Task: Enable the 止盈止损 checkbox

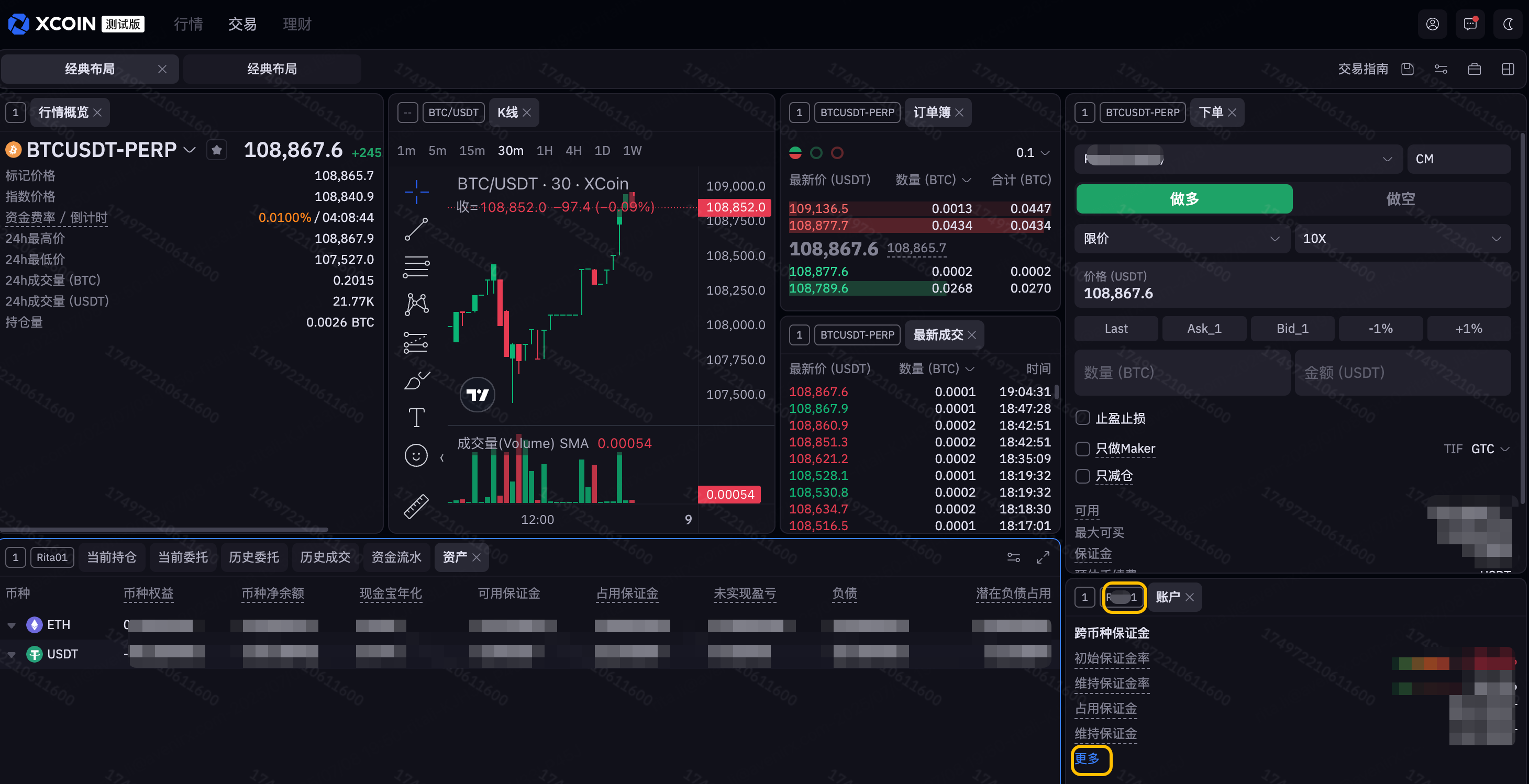Action: [1083, 418]
